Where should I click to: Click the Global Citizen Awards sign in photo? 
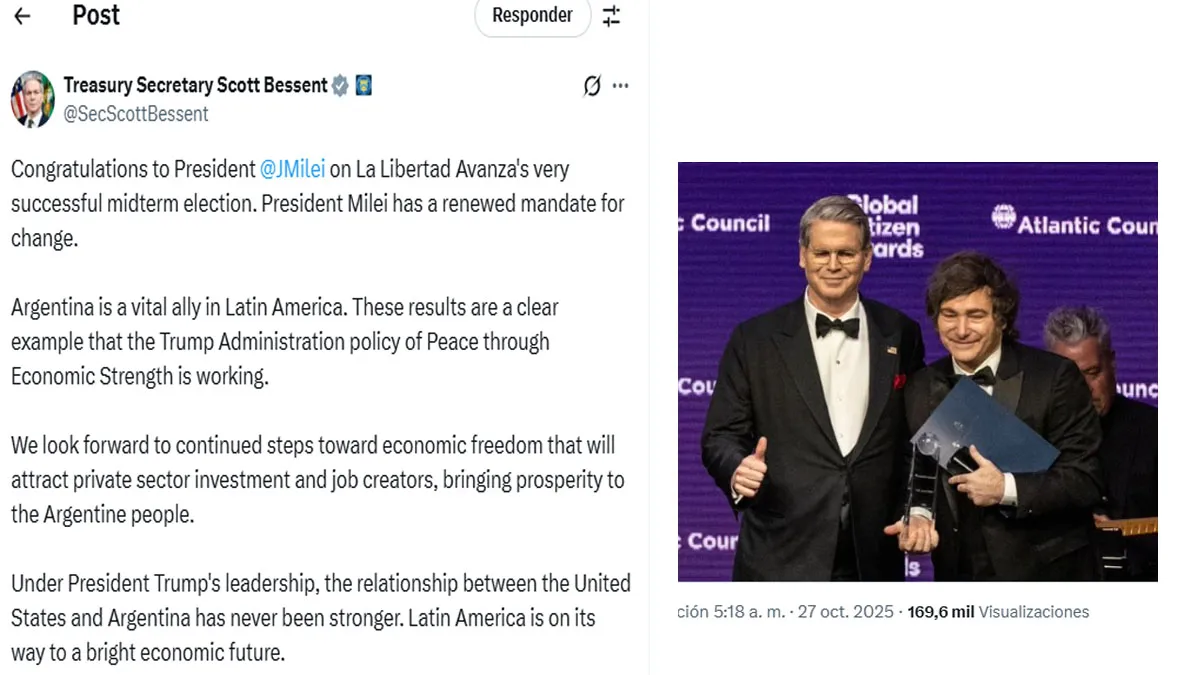point(884,227)
